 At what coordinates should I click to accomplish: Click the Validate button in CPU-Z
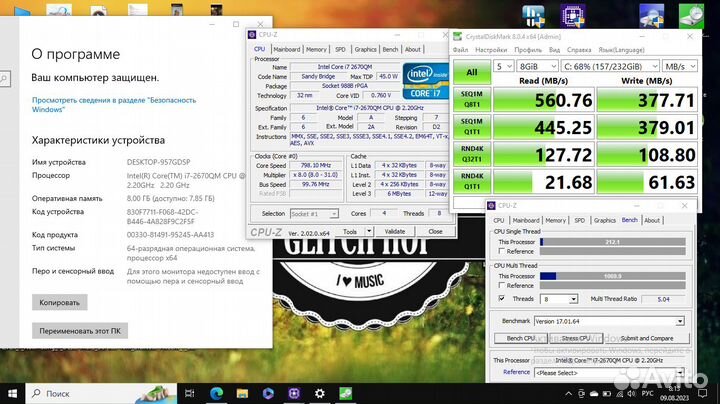pyautogui.click(x=394, y=231)
